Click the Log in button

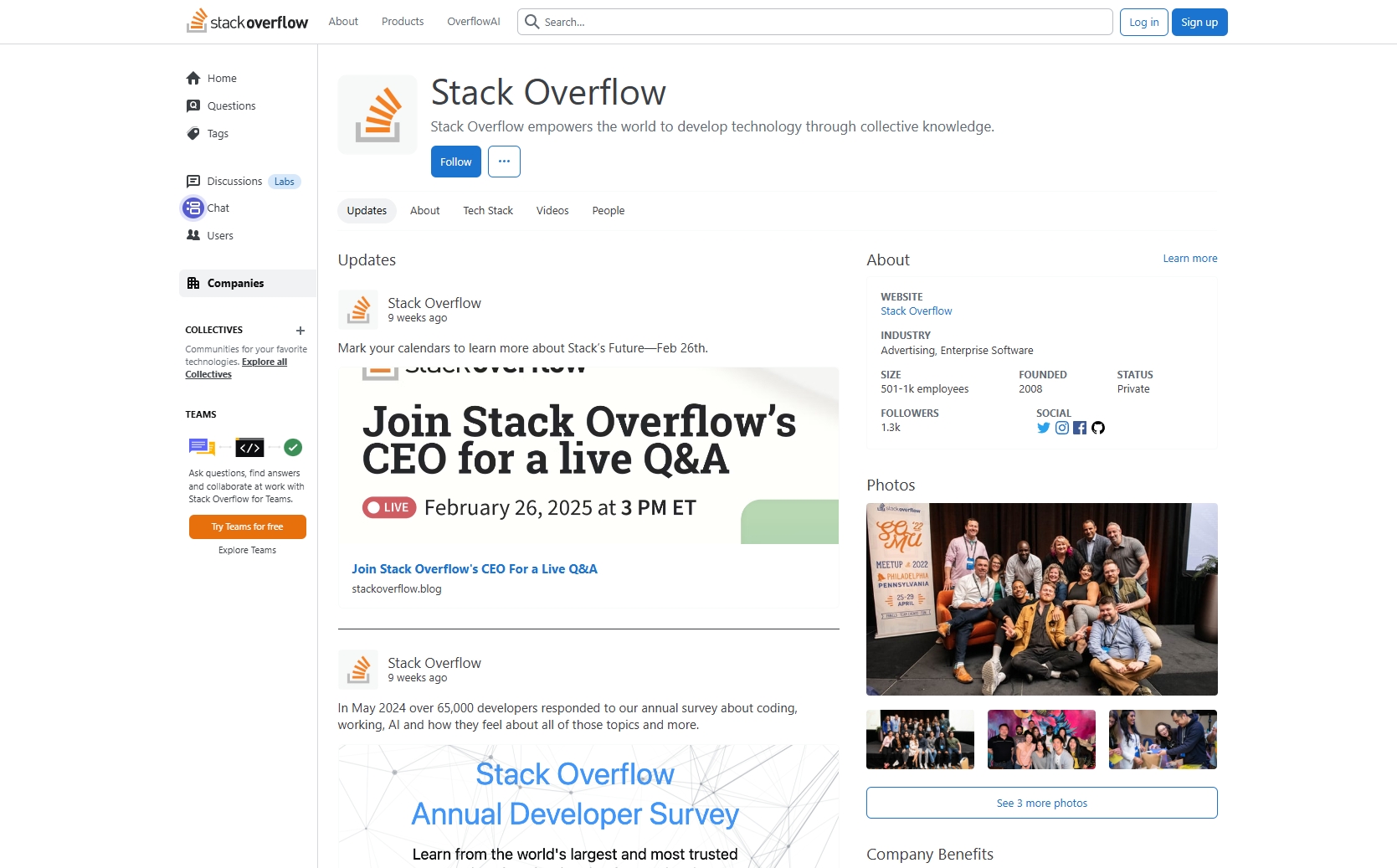click(1143, 22)
